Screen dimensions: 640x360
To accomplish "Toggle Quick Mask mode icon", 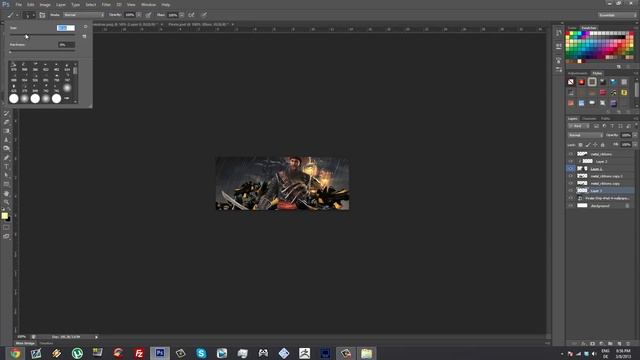I will click(x=6, y=227).
